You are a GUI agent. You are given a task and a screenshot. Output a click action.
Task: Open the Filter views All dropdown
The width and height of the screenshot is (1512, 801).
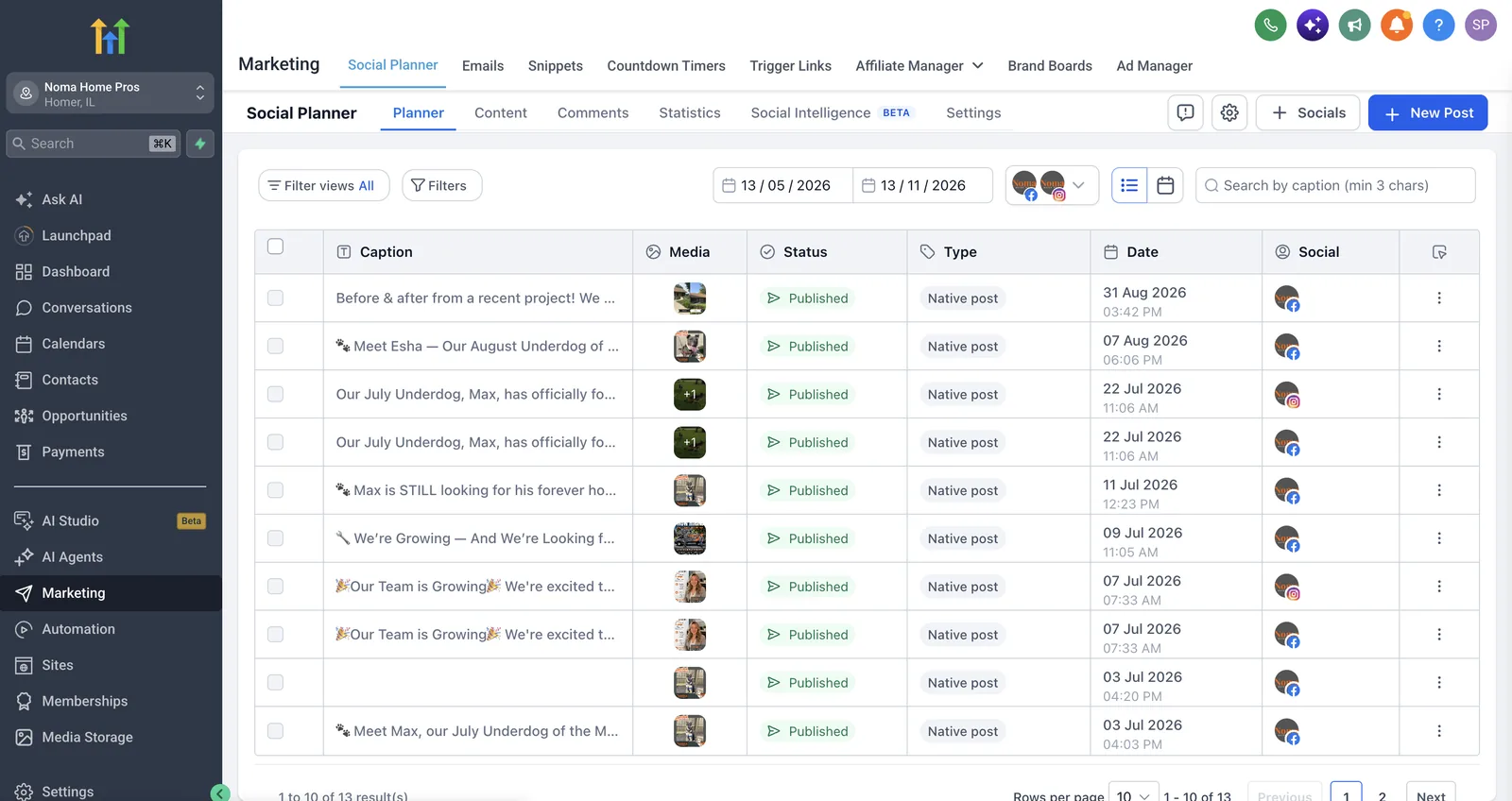tap(322, 186)
